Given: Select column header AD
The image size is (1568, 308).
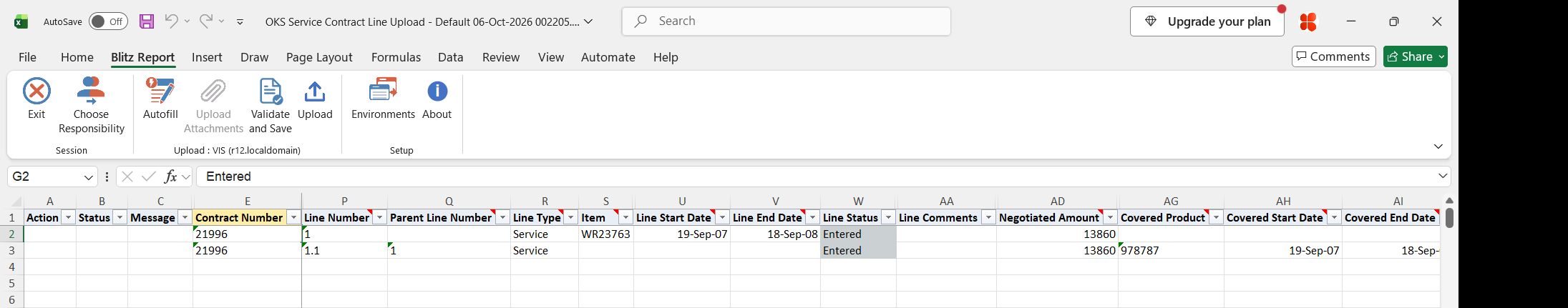Looking at the screenshot, I should click(1057, 202).
